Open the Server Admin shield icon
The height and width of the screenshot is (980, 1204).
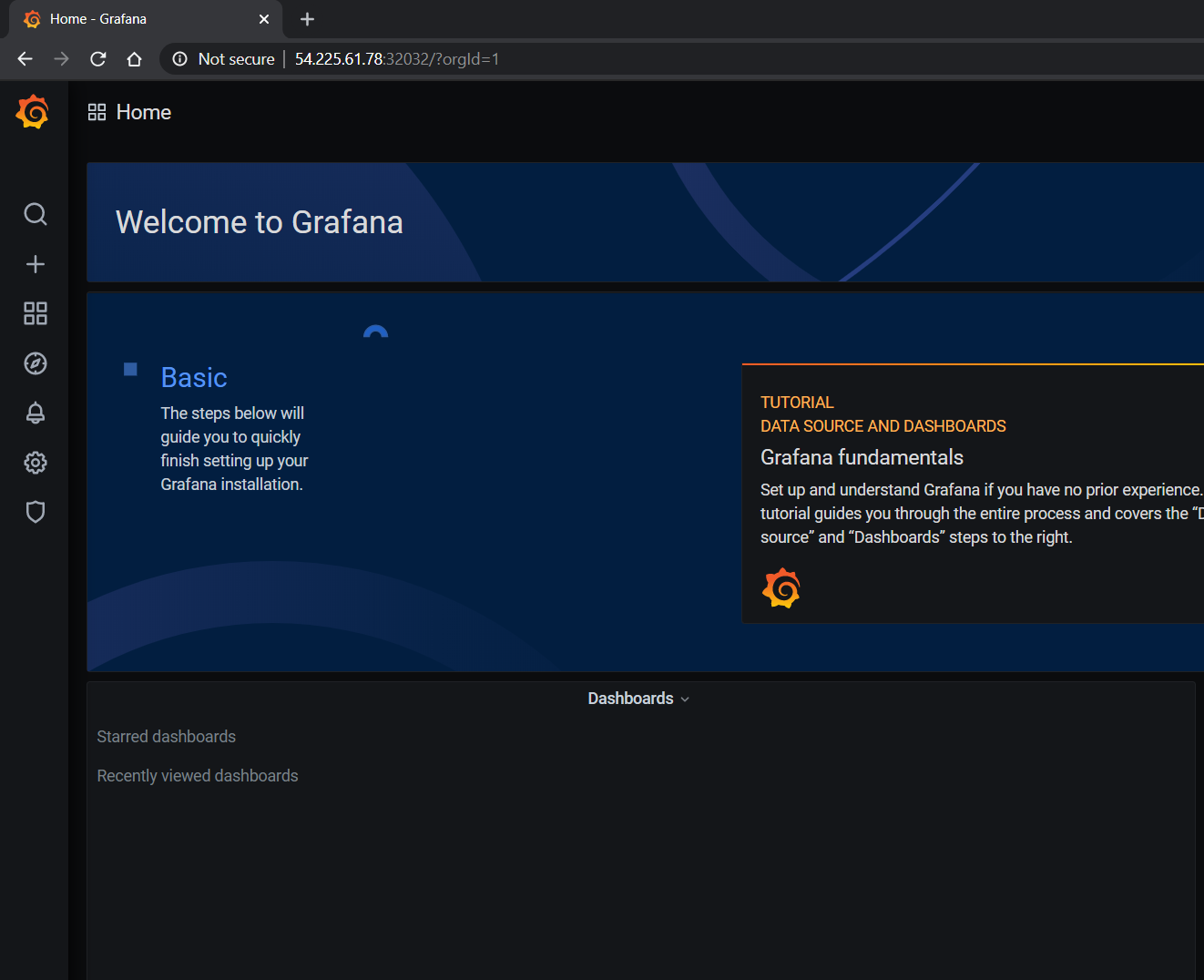tap(35, 512)
